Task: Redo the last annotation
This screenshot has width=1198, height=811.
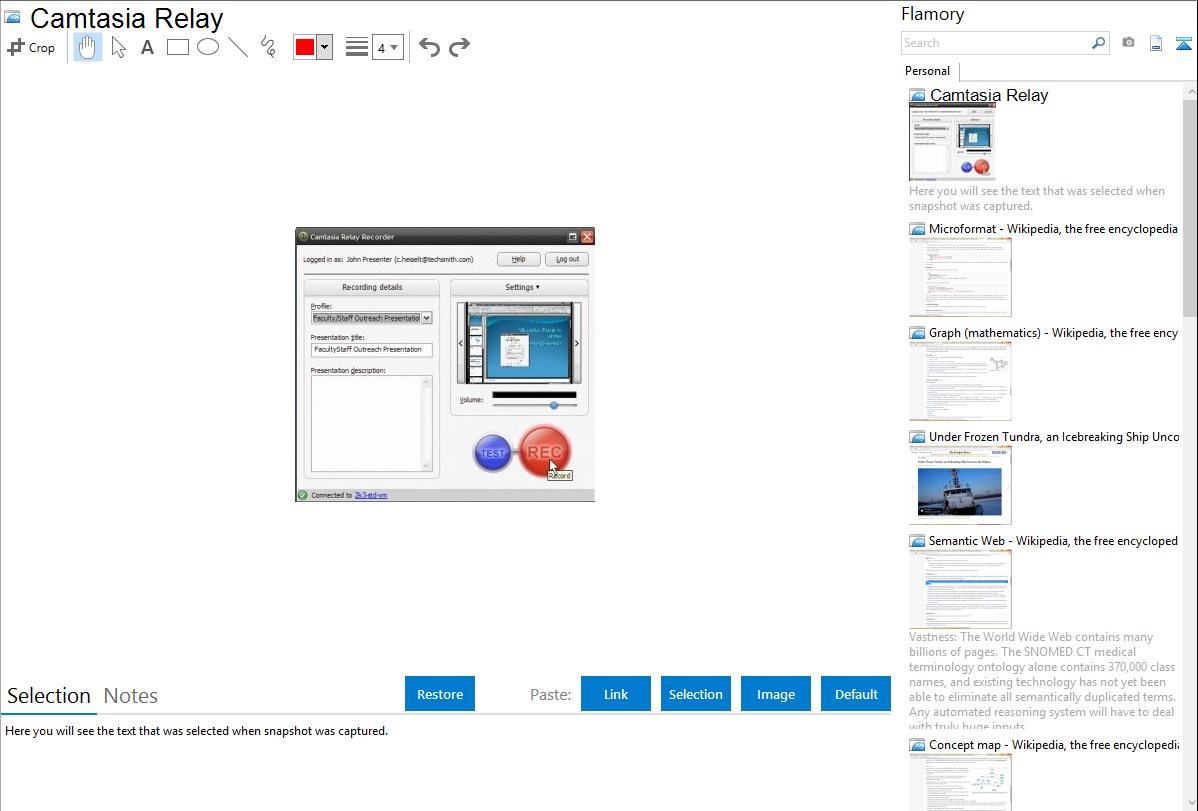Action: point(459,47)
